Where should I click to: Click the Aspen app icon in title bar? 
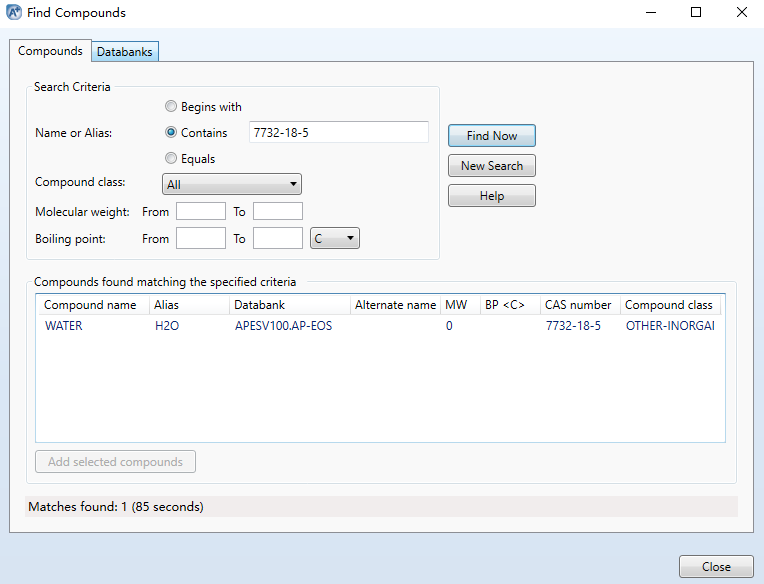click(14, 12)
